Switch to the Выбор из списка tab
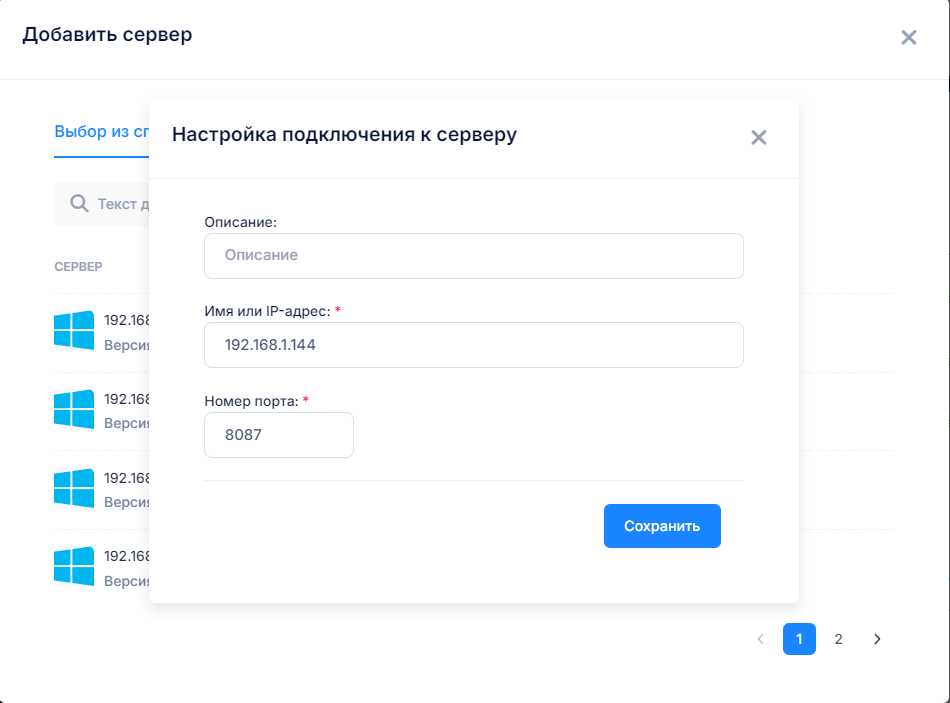Viewport: 950px width, 703px height. [102, 131]
